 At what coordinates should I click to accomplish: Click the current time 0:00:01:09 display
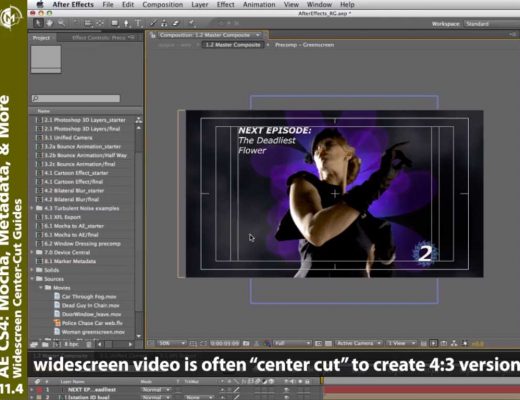225,343
